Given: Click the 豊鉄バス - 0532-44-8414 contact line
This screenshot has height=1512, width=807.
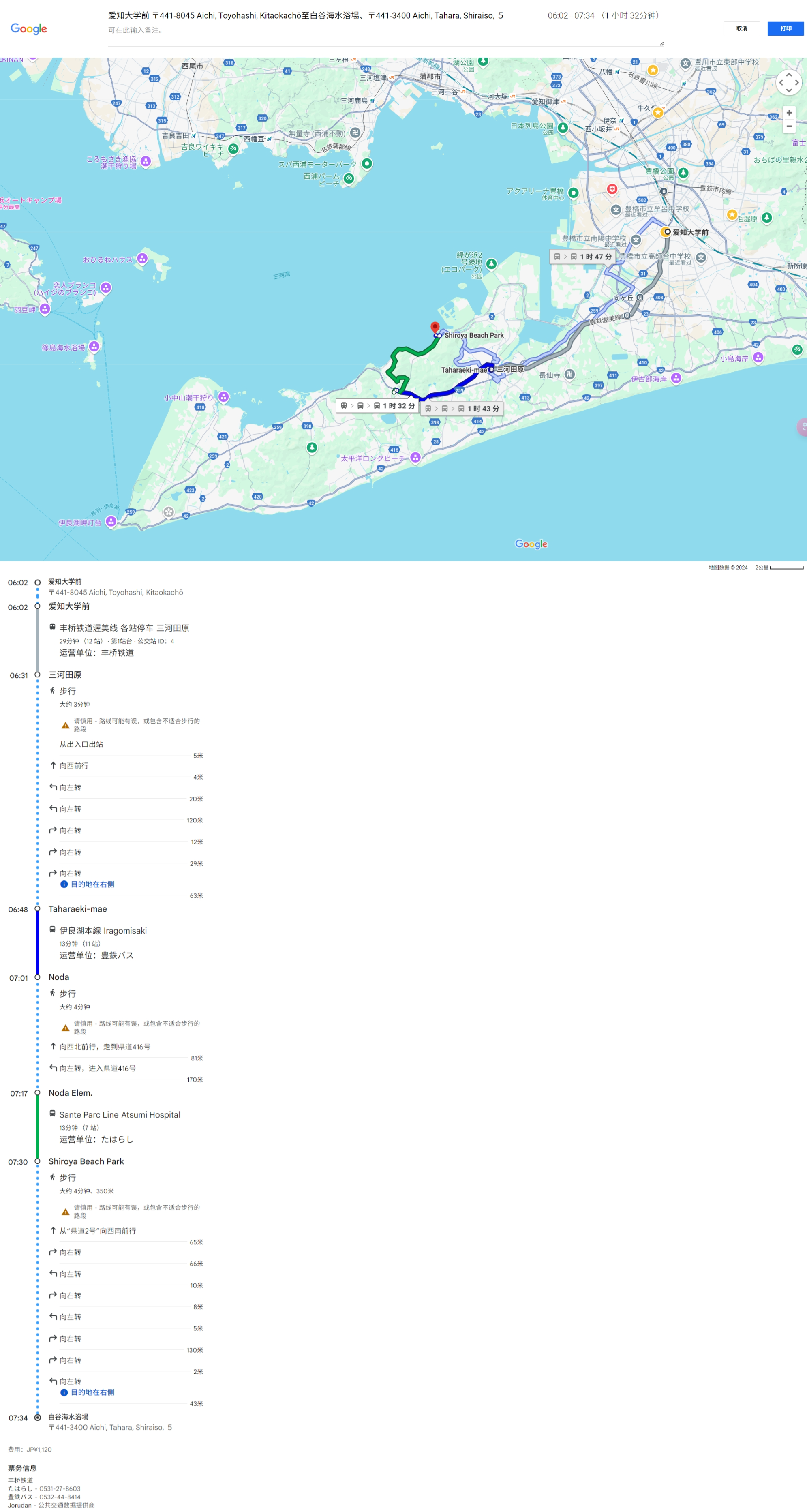Looking at the screenshot, I should click(44, 1497).
